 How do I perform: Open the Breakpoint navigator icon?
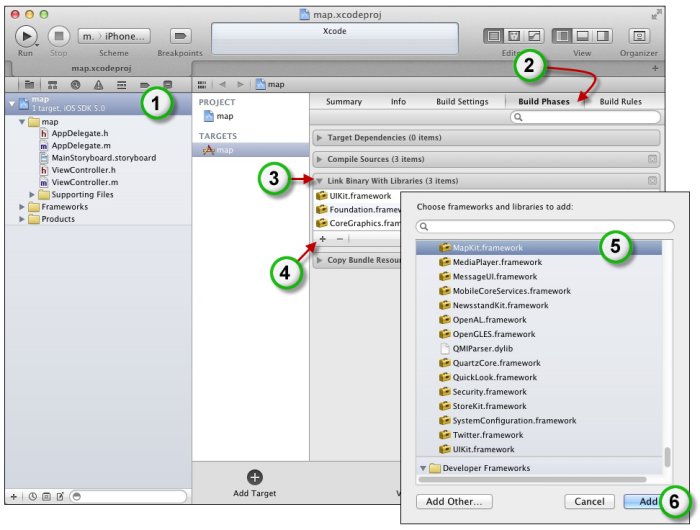(144, 84)
